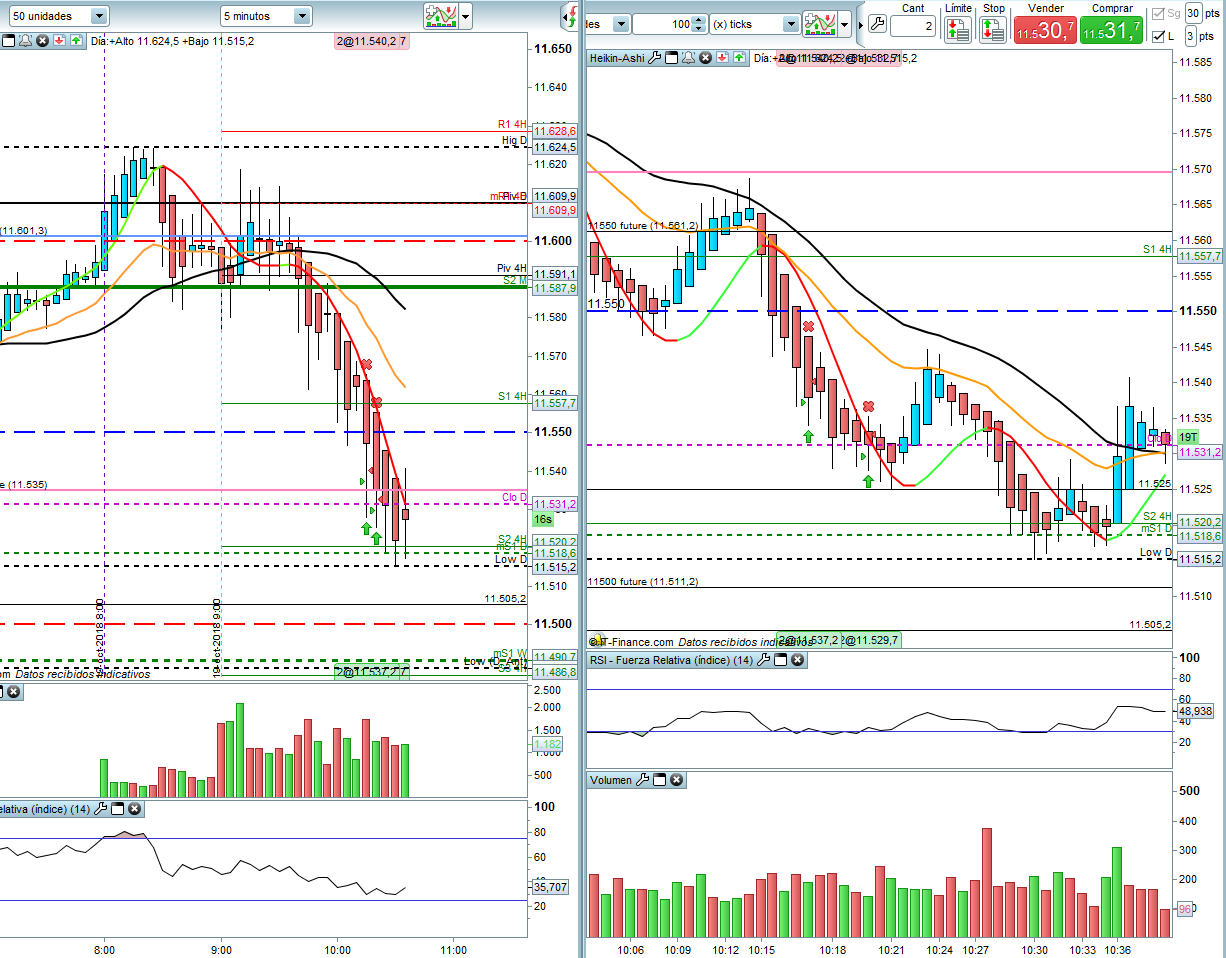Click the 19T tick counter label on right chart
Screen dimensions: 1226x958
pos(1188,438)
